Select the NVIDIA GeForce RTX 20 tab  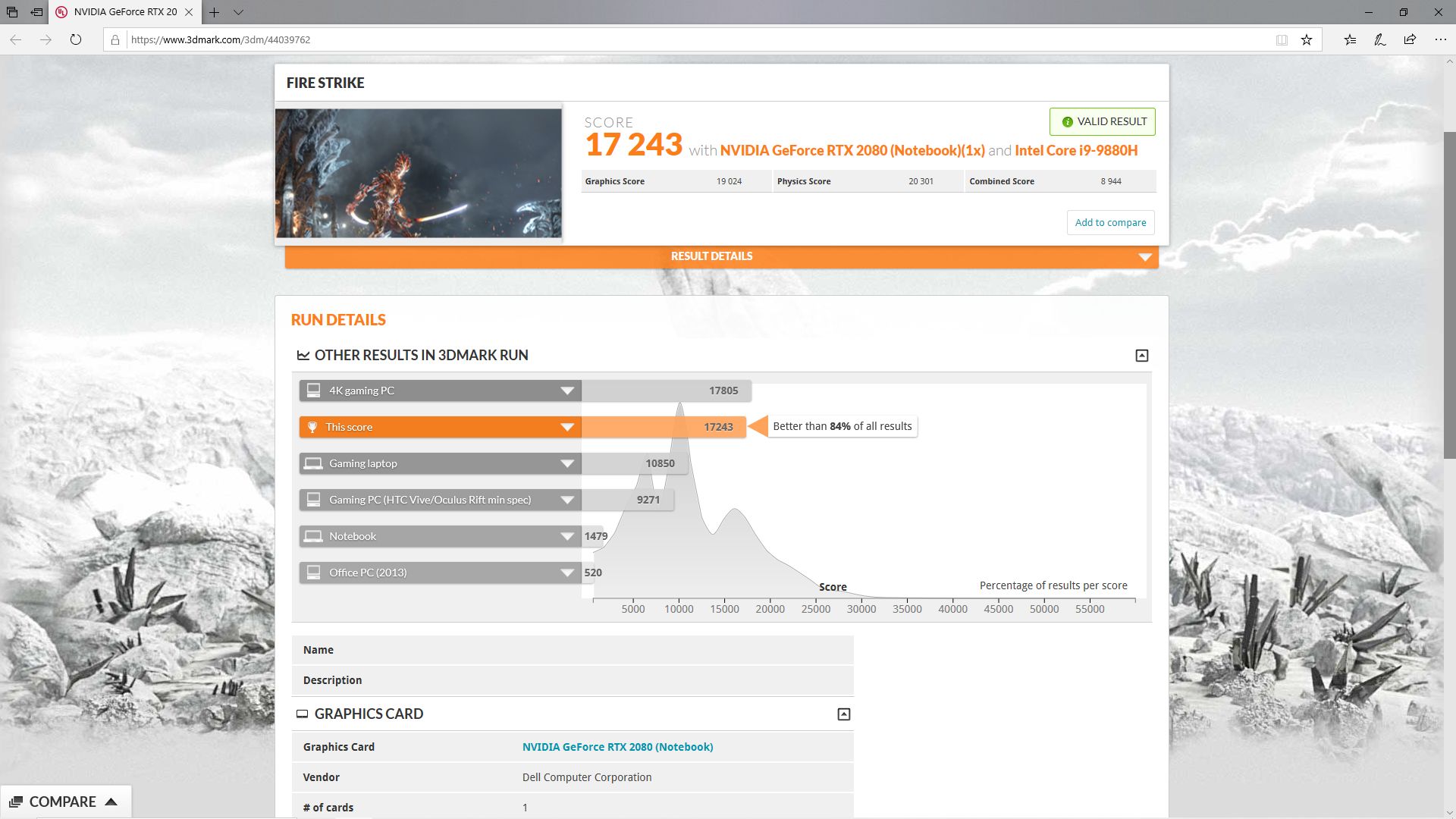[x=125, y=12]
